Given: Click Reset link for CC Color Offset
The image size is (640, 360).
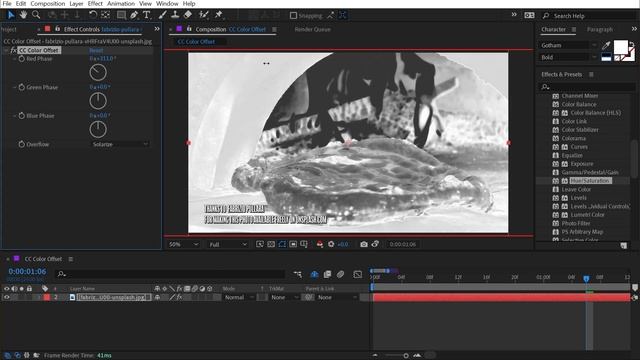Looking at the screenshot, I should point(96,50).
